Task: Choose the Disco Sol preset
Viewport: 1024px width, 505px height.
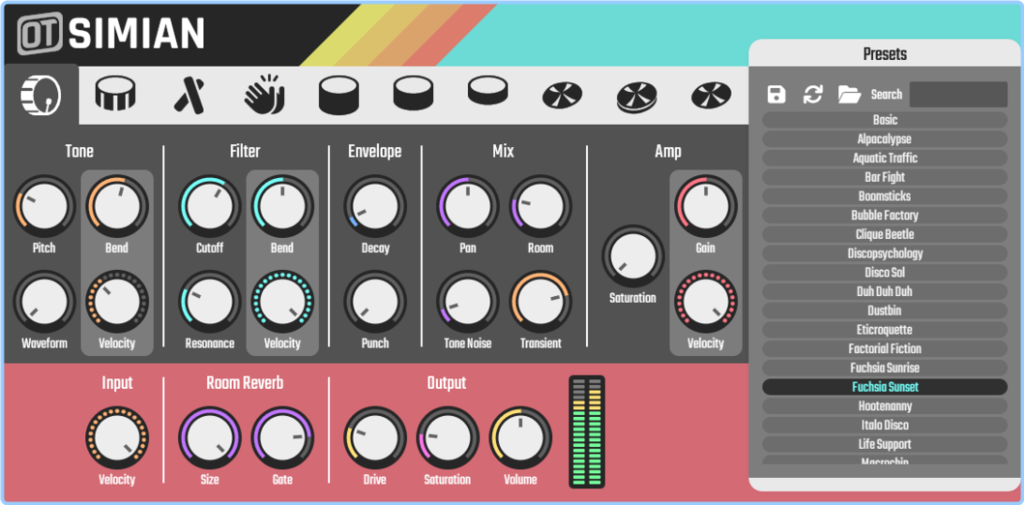Action: 885,272
